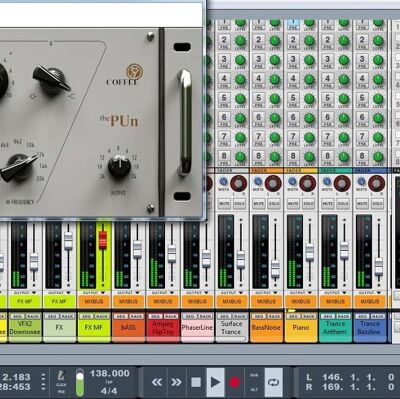The image size is (400, 399).
Task: Click the pan knob on Trance Bassline channel
Action: [377, 183]
